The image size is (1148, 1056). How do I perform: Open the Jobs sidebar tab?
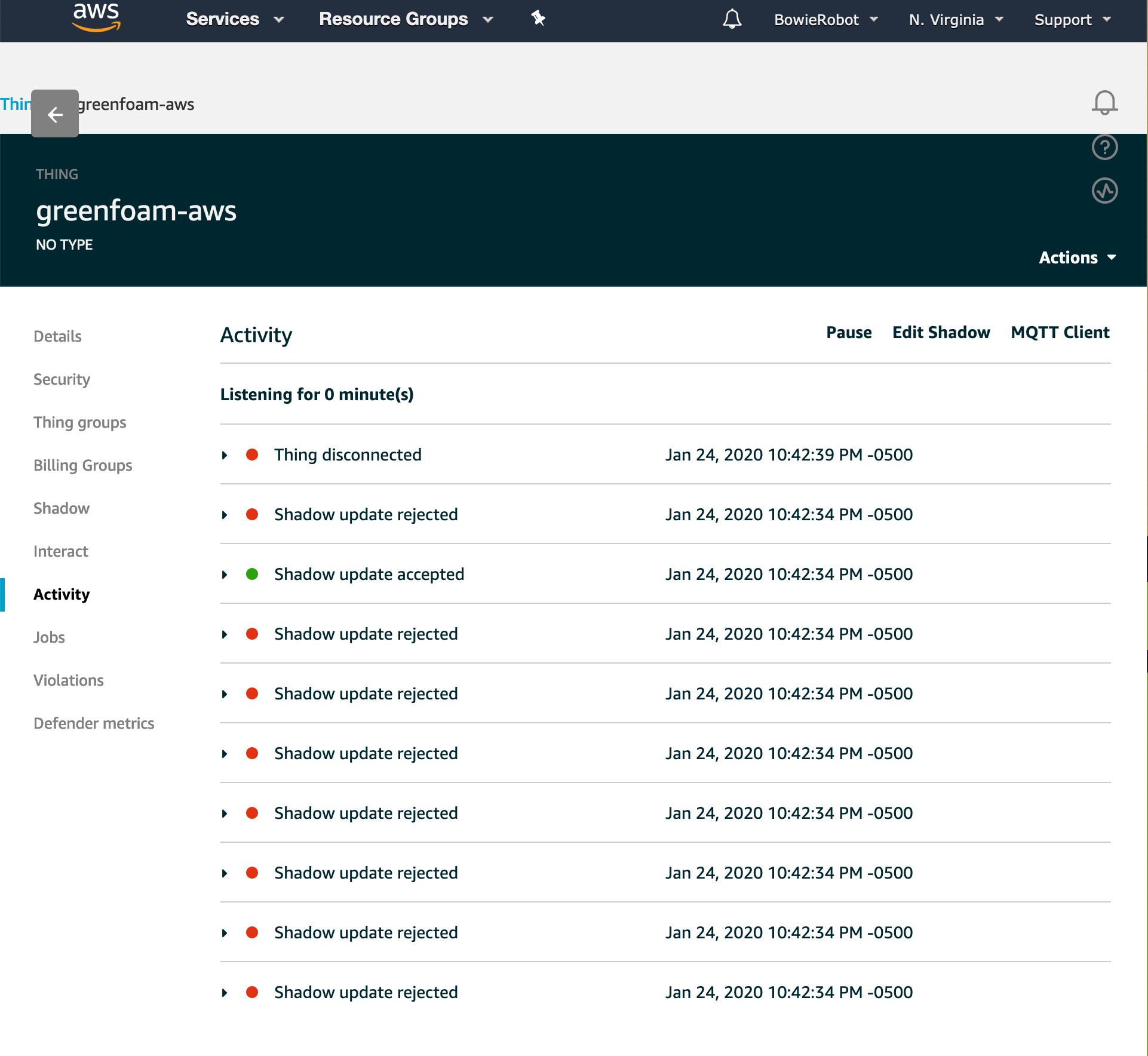[49, 637]
